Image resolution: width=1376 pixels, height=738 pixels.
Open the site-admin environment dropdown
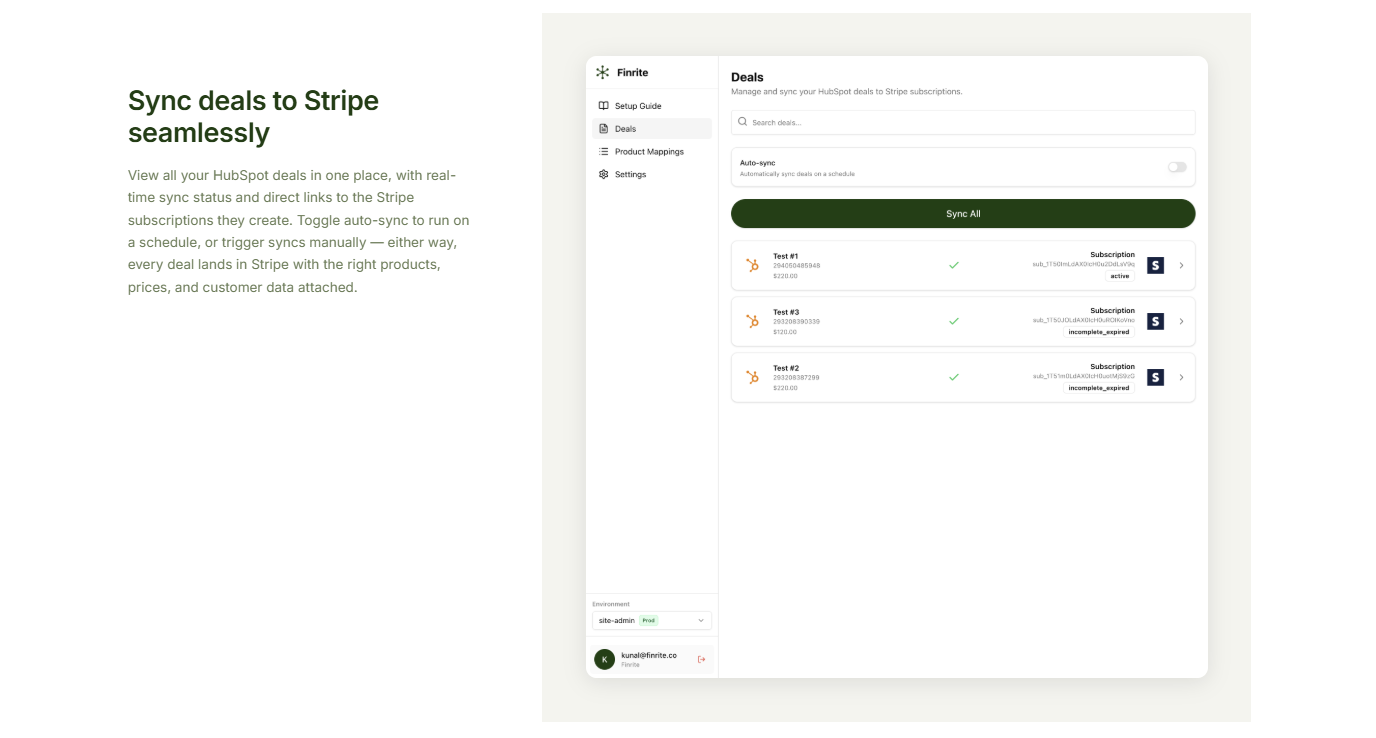(x=652, y=621)
